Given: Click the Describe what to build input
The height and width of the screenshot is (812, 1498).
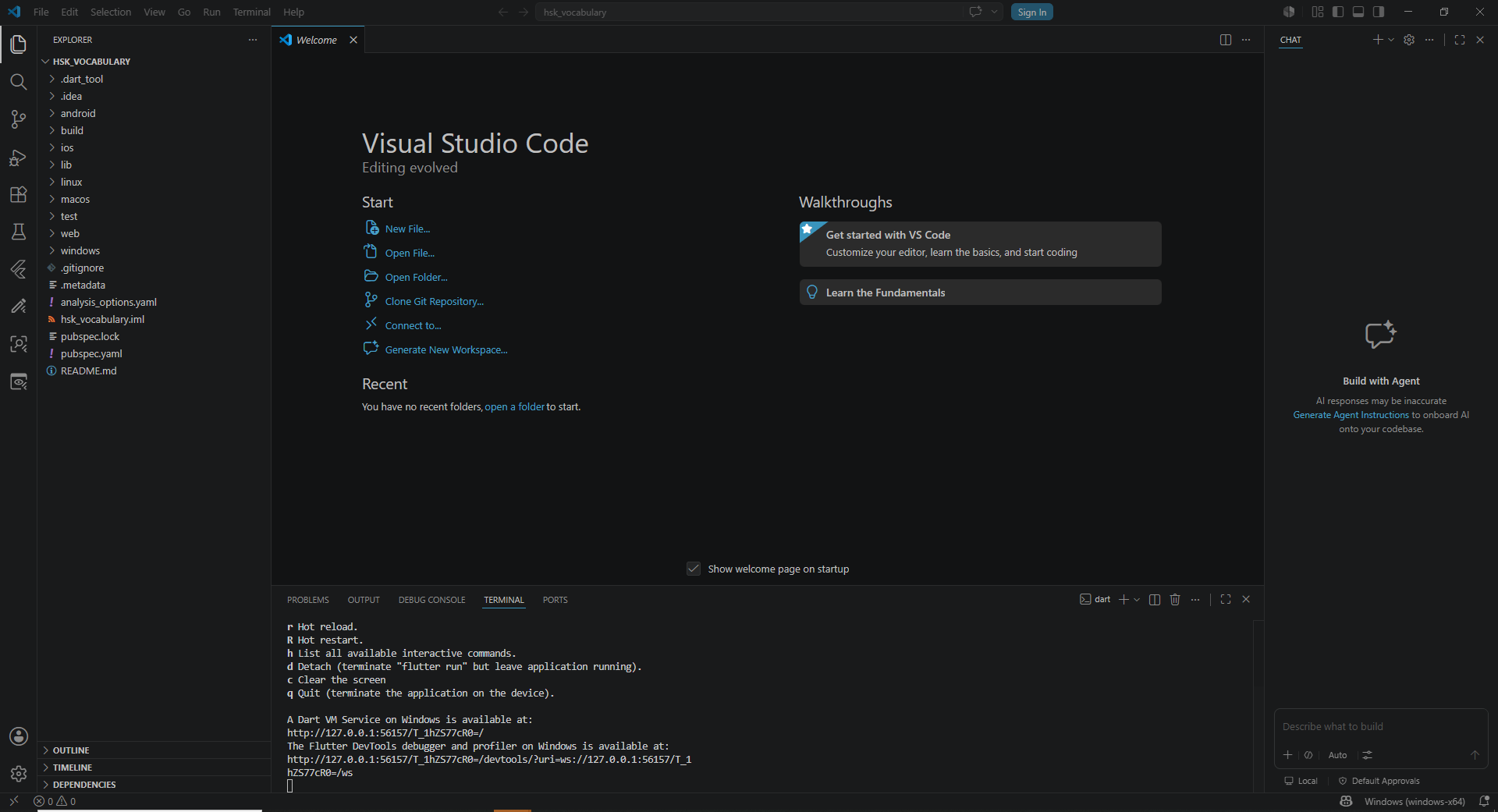Looking at the screenshot, I should (1380, 726).
